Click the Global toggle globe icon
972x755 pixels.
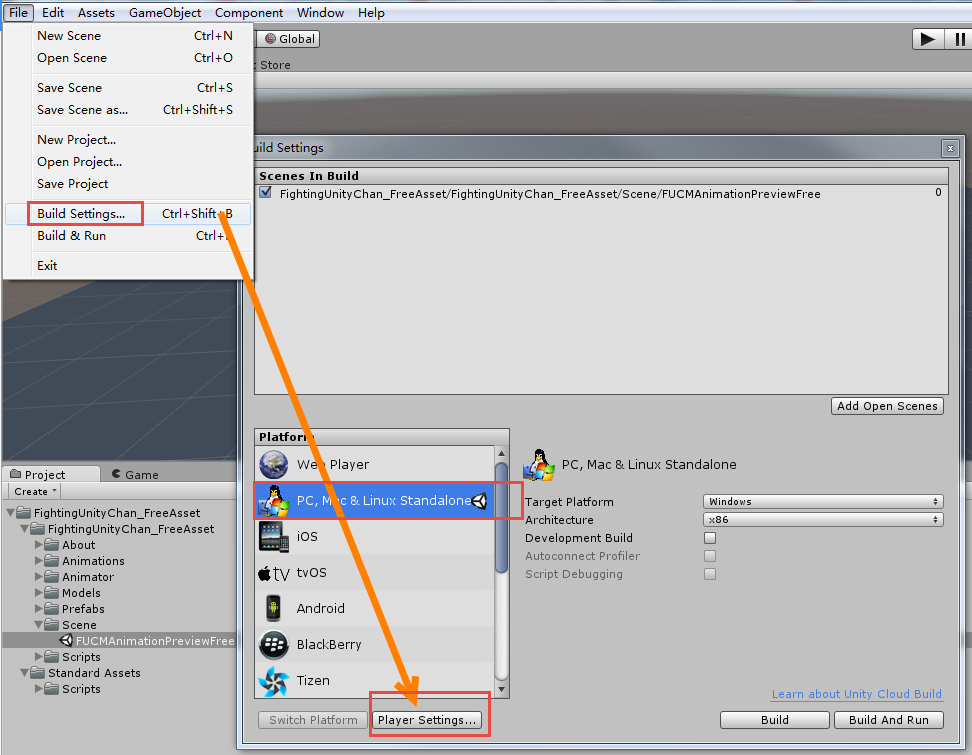pyautogui.click(x=270, y=38)
